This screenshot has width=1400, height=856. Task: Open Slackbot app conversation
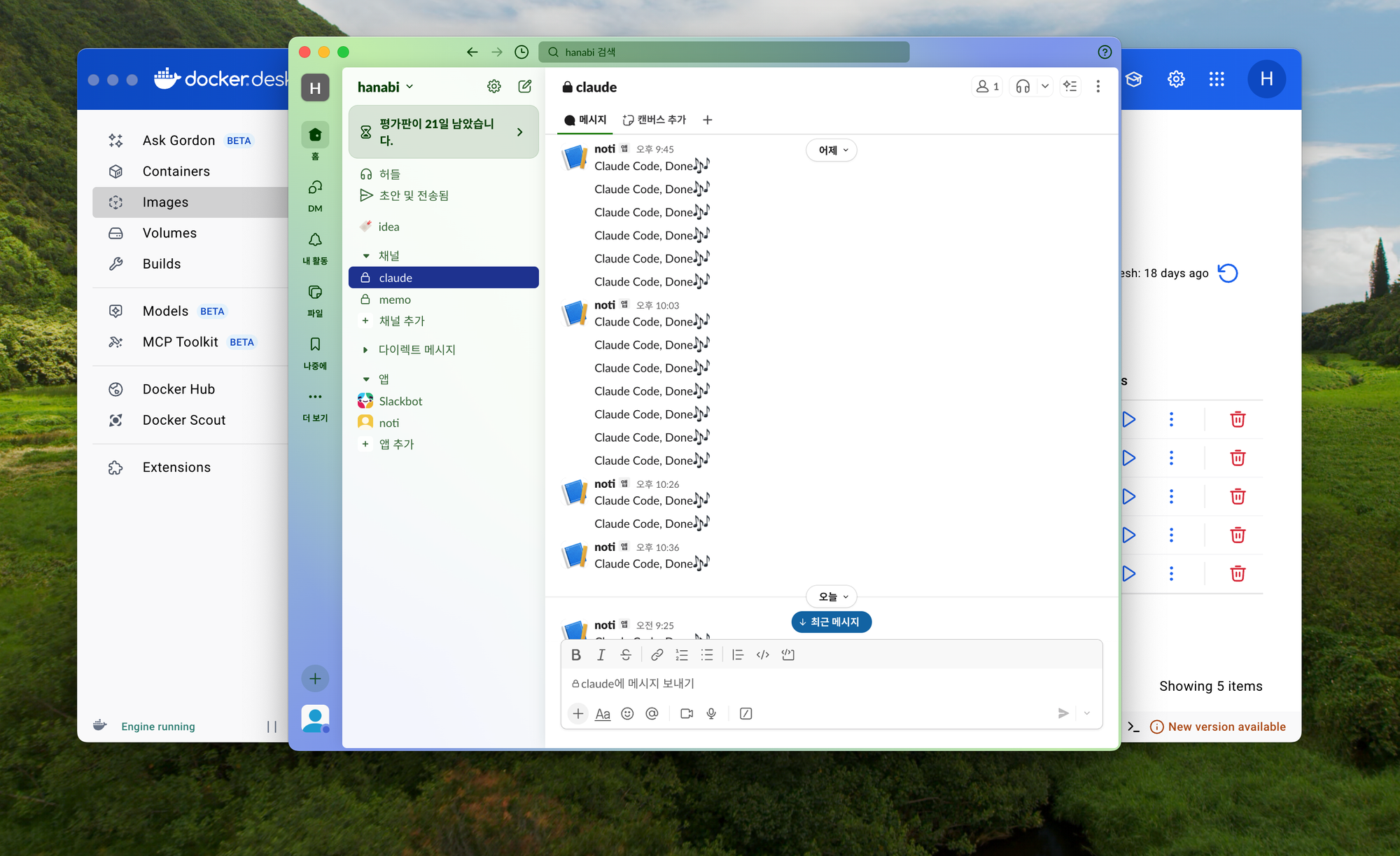pos(444,401)
